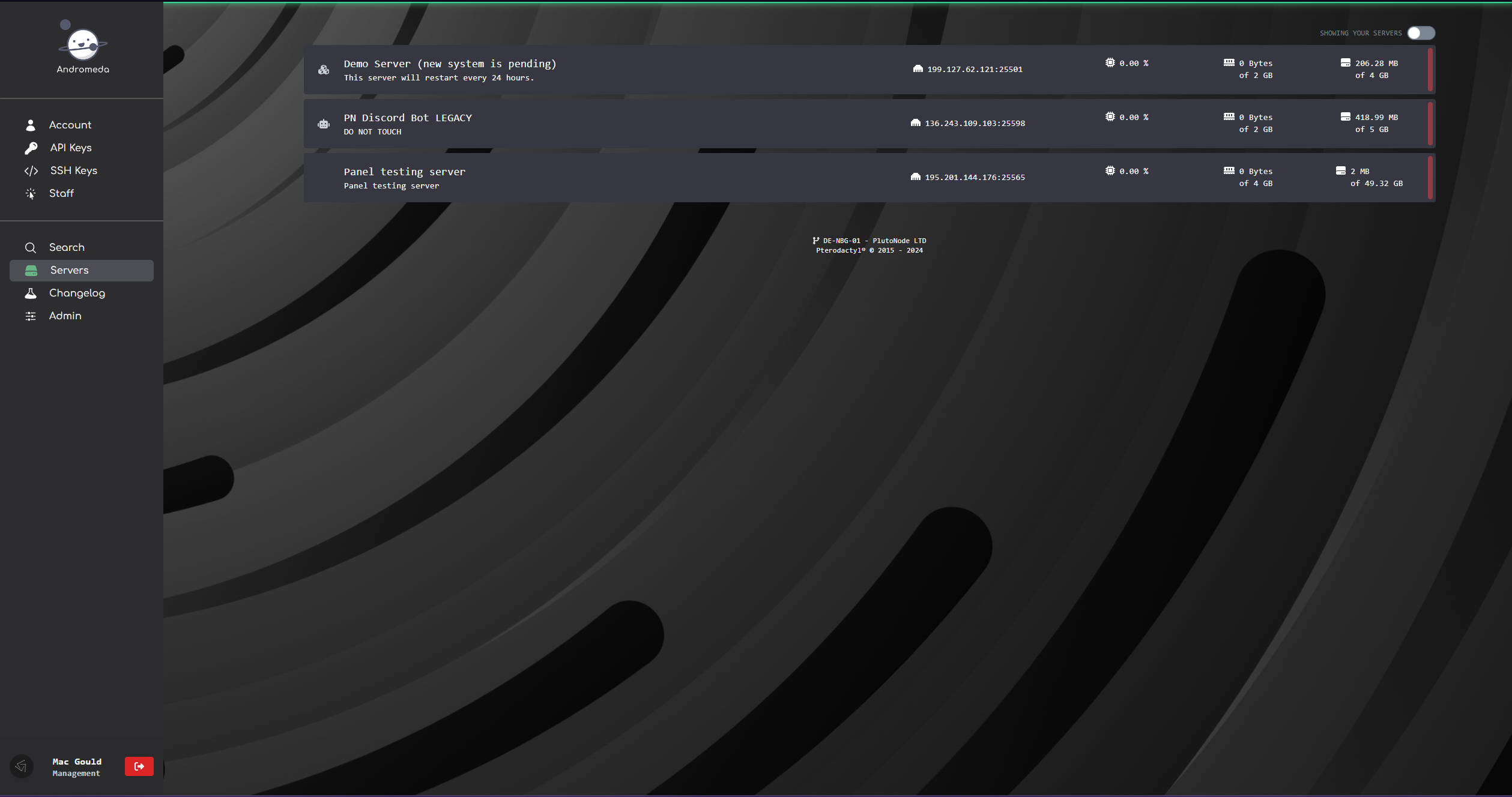The width and height of the screenshot is (1512, 797).
Task: Click the red logout button
Action: pyautogui.click(x=139, y=766)
